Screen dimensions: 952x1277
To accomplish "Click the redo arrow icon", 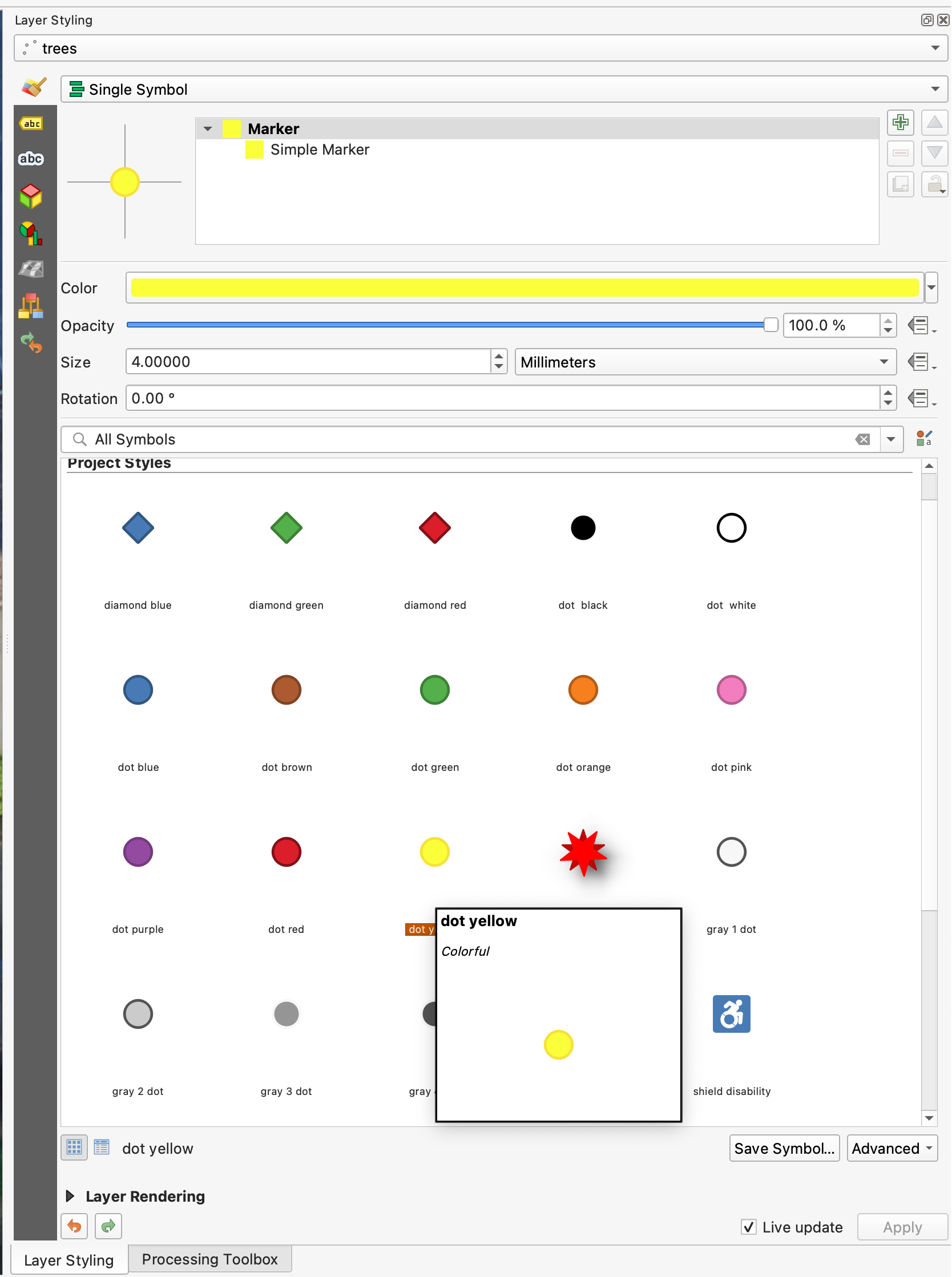I will tap(108, 1226).
